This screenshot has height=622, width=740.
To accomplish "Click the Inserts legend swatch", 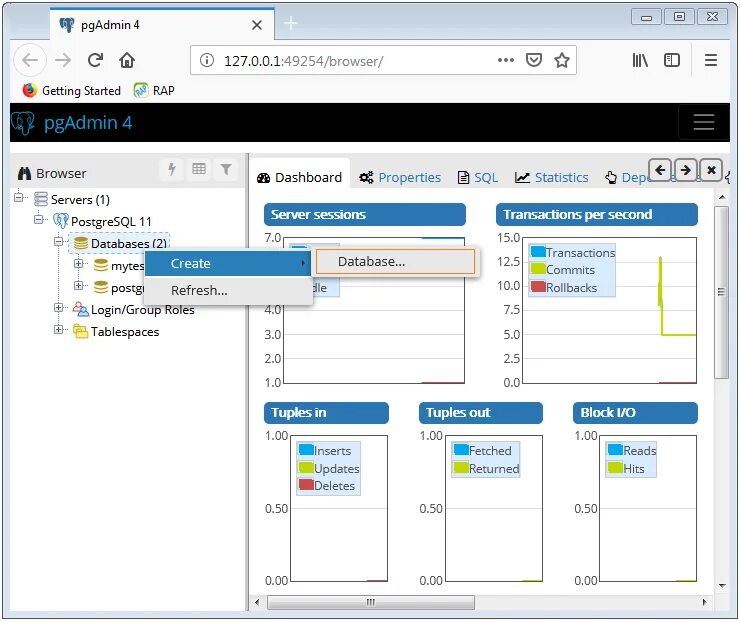I will point(306,449).
